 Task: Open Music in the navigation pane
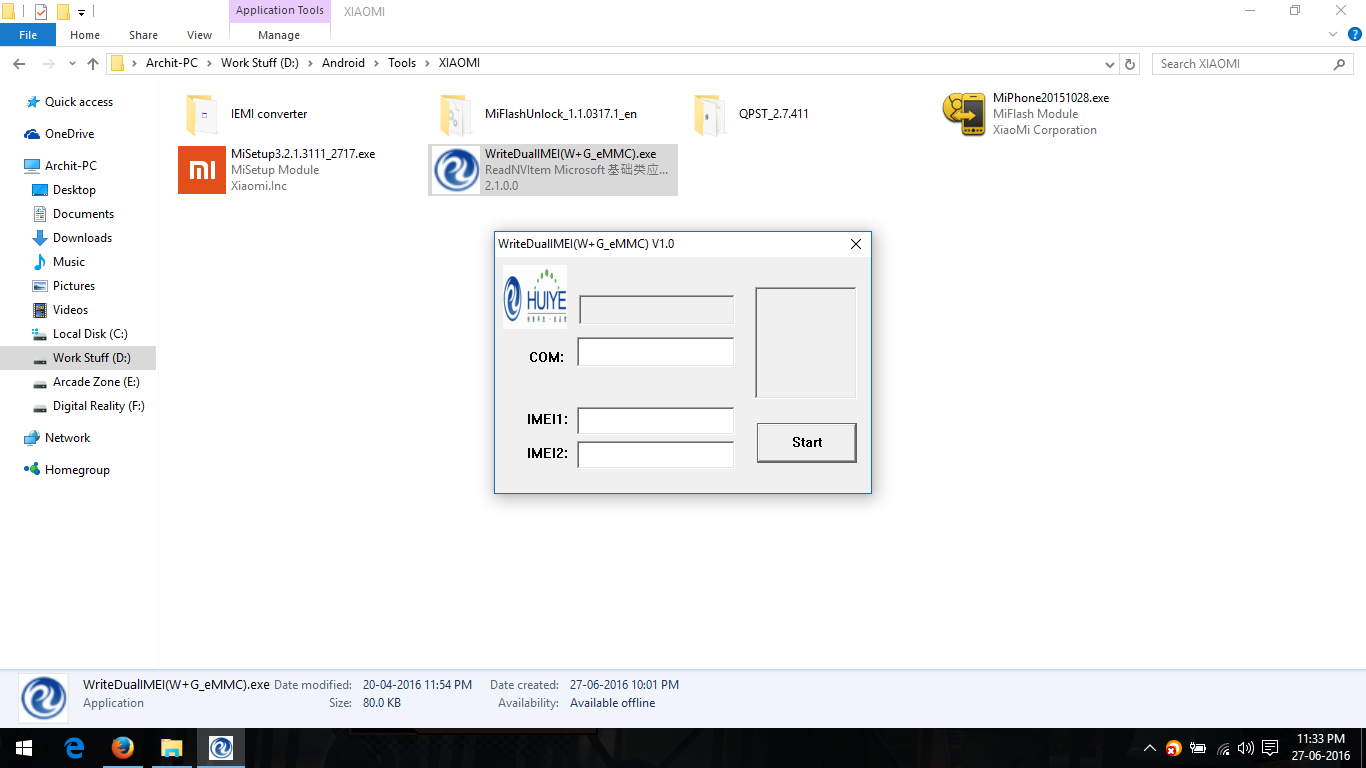68,262
